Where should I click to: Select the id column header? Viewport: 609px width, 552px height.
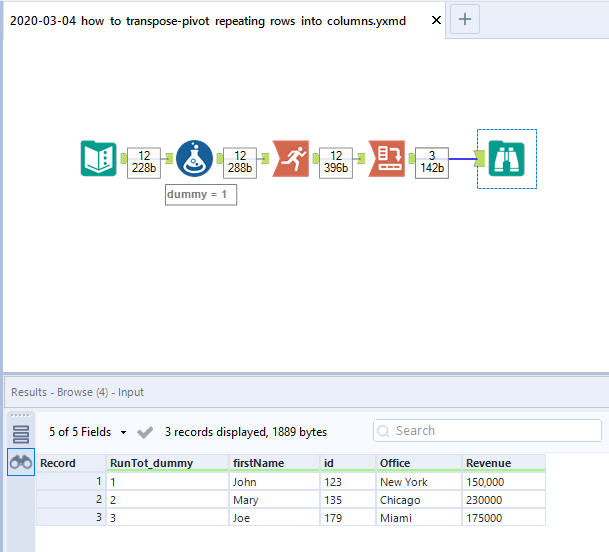pos(348,463)
